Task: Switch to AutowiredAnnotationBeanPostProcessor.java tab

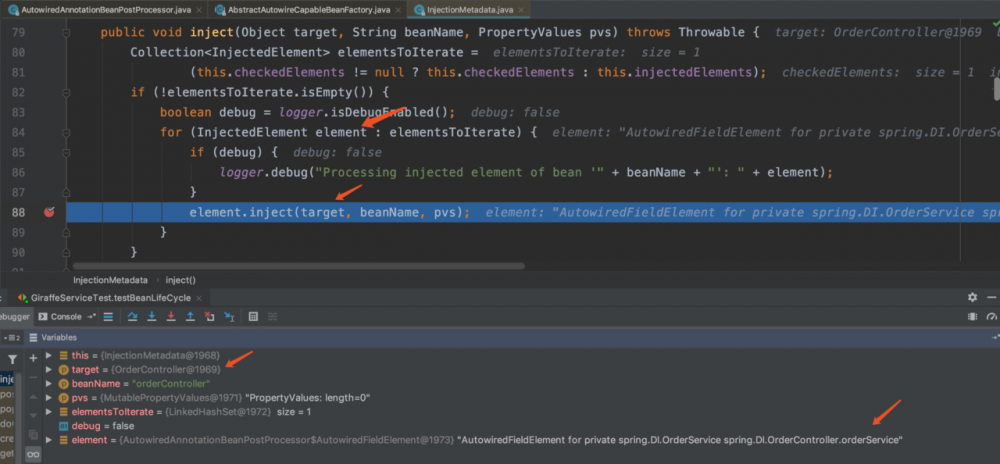Action: (x=105, y=10)
